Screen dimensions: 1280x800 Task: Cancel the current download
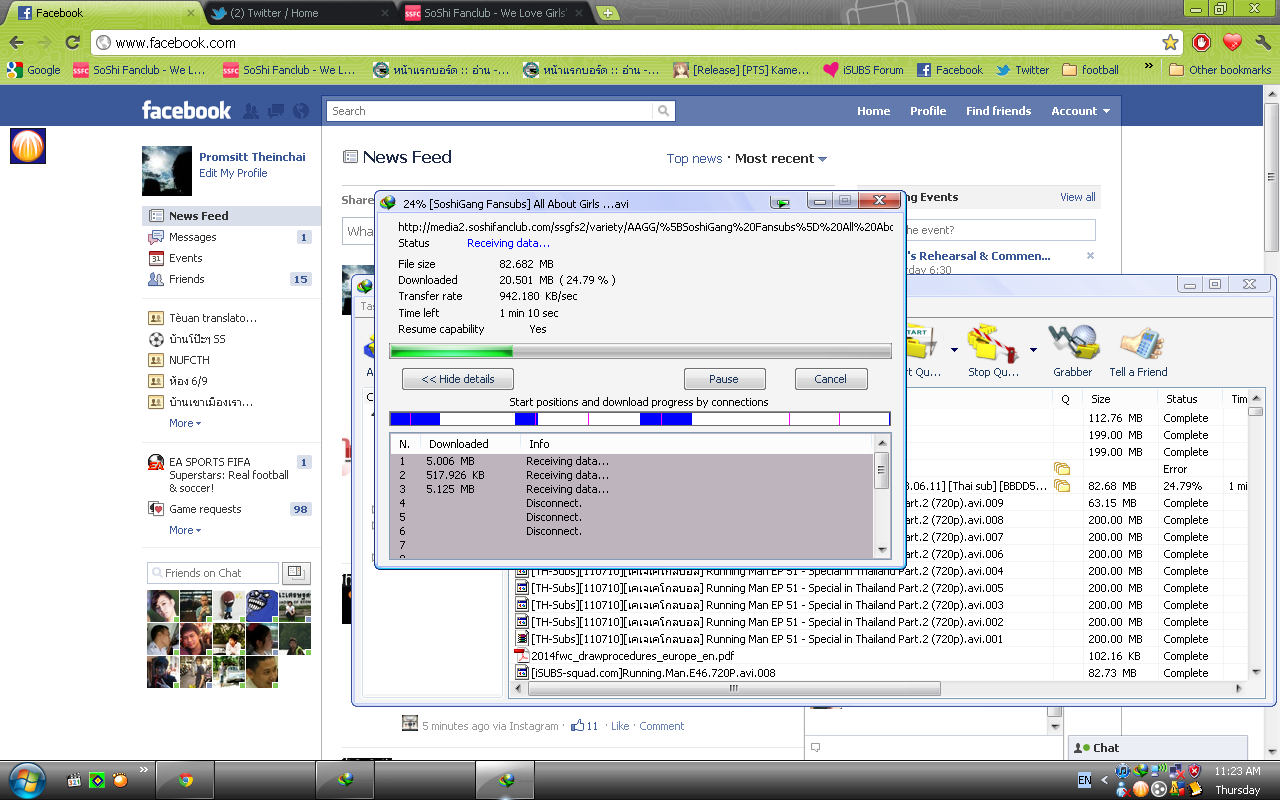[x=831, y=379]
